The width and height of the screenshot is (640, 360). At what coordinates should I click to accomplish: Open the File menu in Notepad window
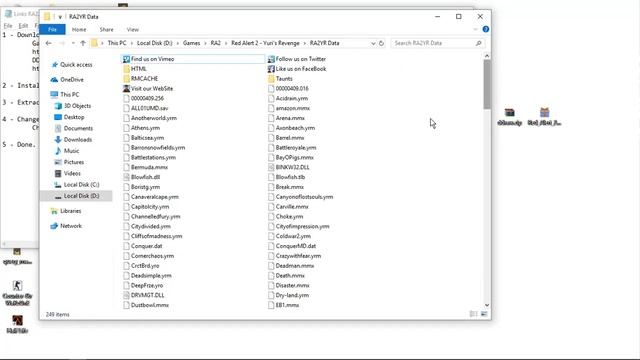click(x=8, y=25)
